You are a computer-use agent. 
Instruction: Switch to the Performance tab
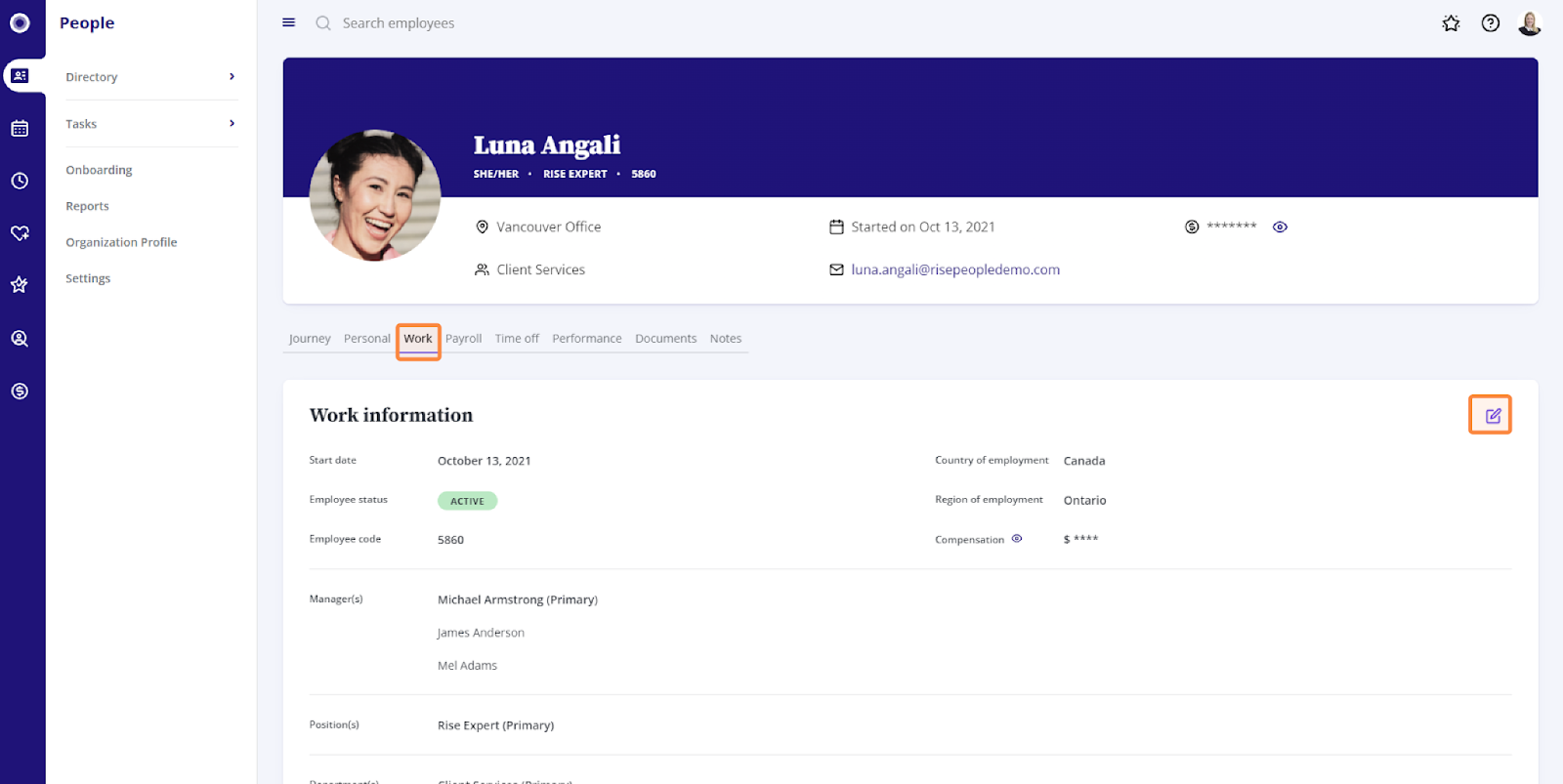tap(587, 339)
